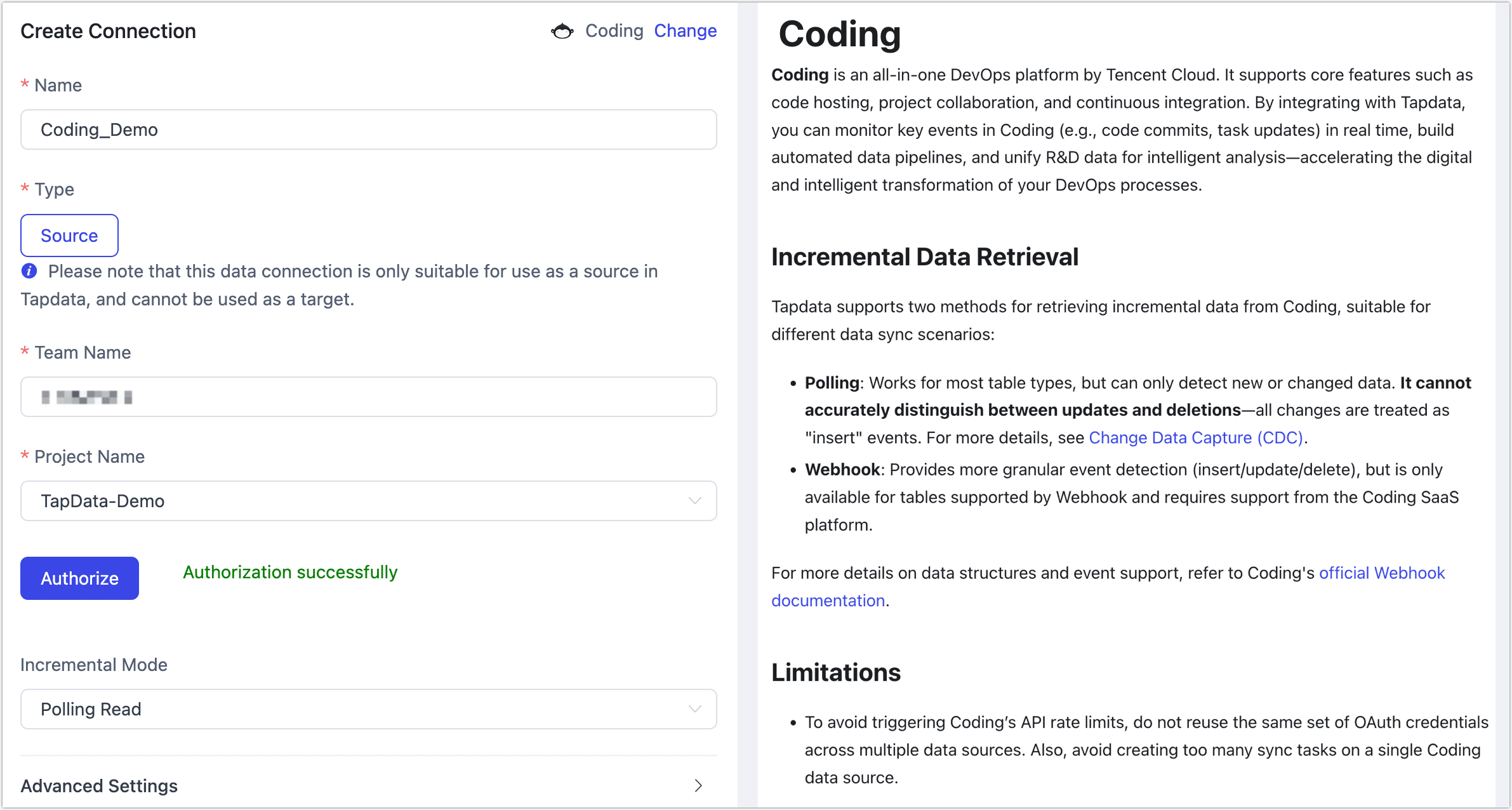
Task: Click the Coding monkey logo icon
Action: click(561, 30)
